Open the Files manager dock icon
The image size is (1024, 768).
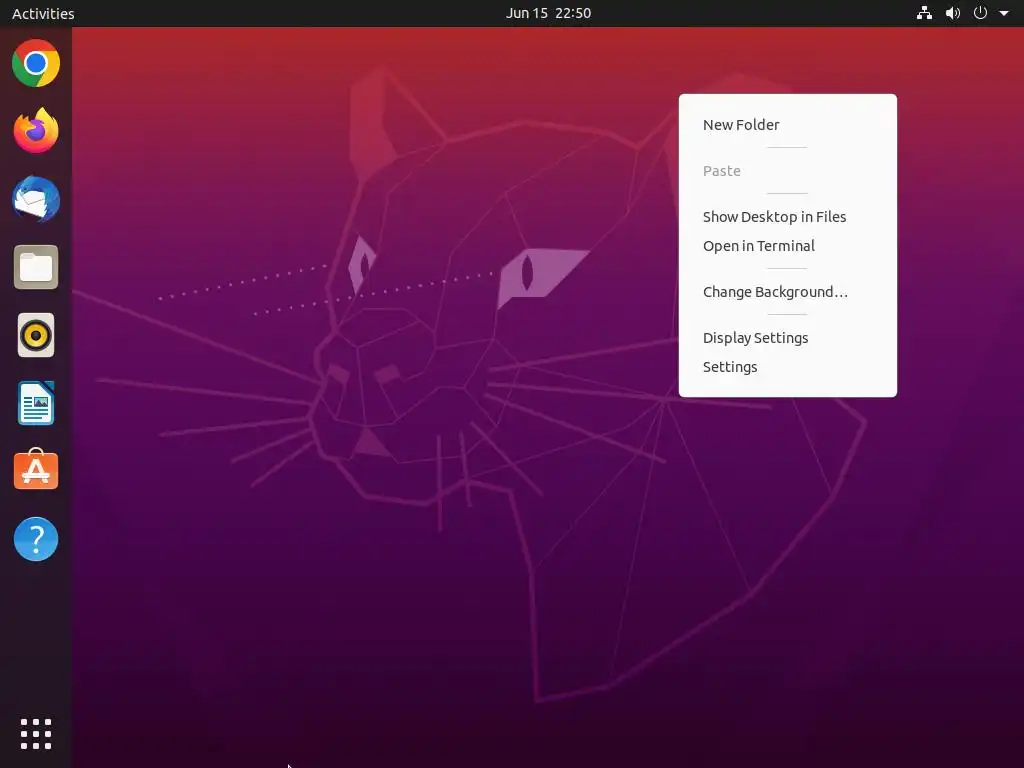(36, 267)
